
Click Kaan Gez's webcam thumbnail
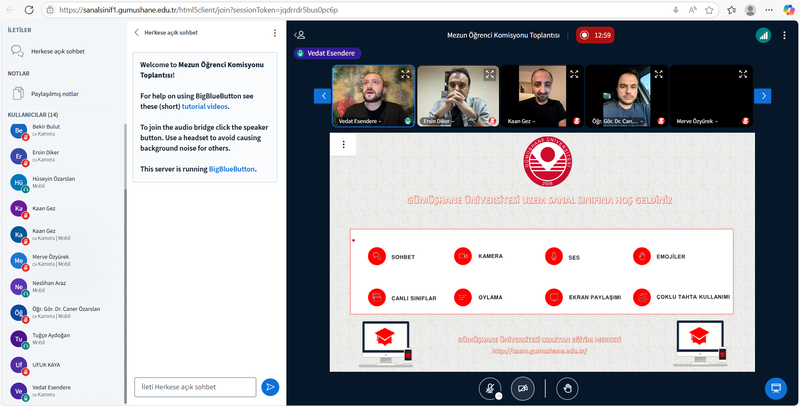(542, 96)
